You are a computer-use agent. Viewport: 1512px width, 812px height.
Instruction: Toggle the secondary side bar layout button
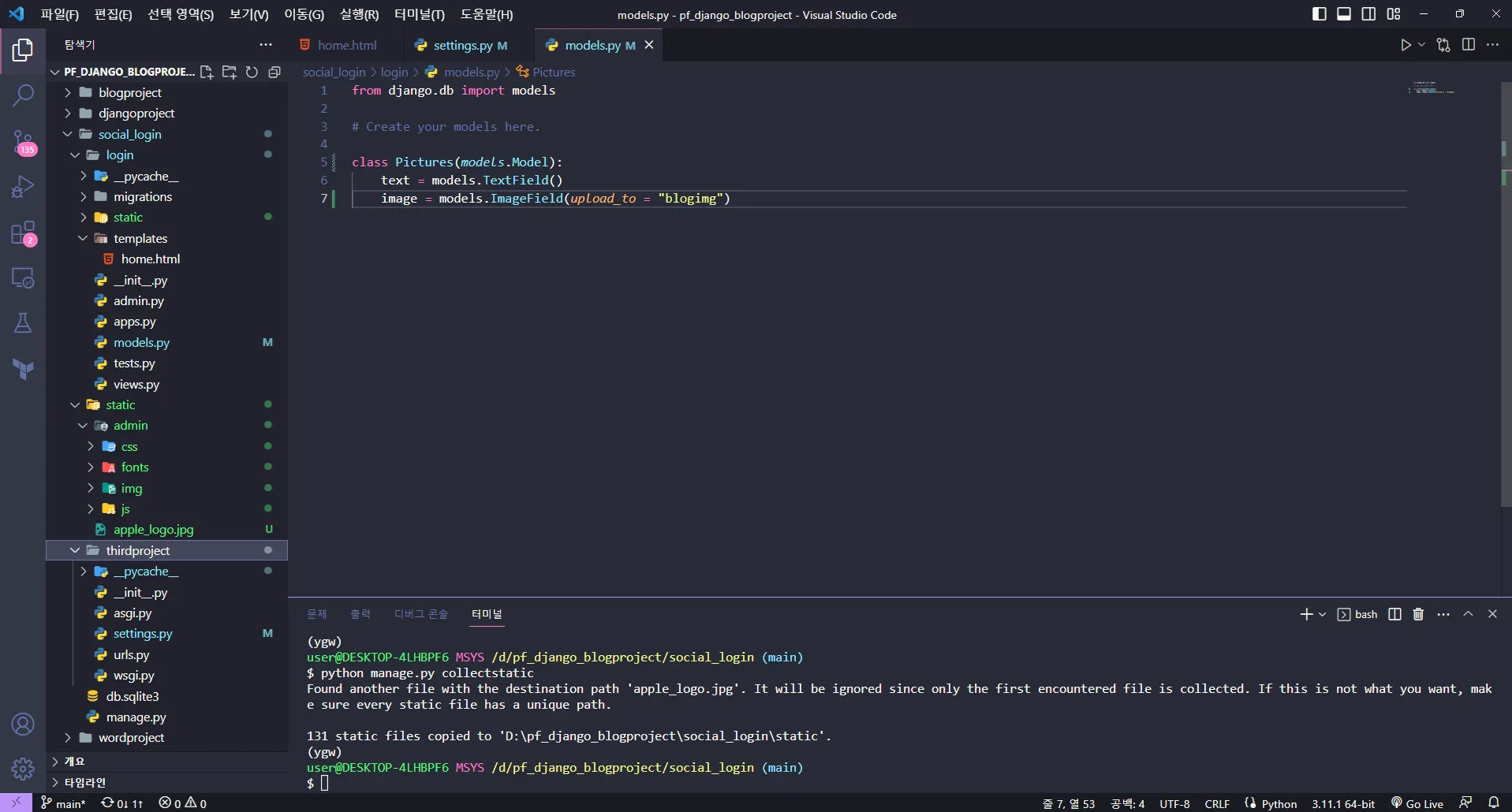(x=1368, y=14)
